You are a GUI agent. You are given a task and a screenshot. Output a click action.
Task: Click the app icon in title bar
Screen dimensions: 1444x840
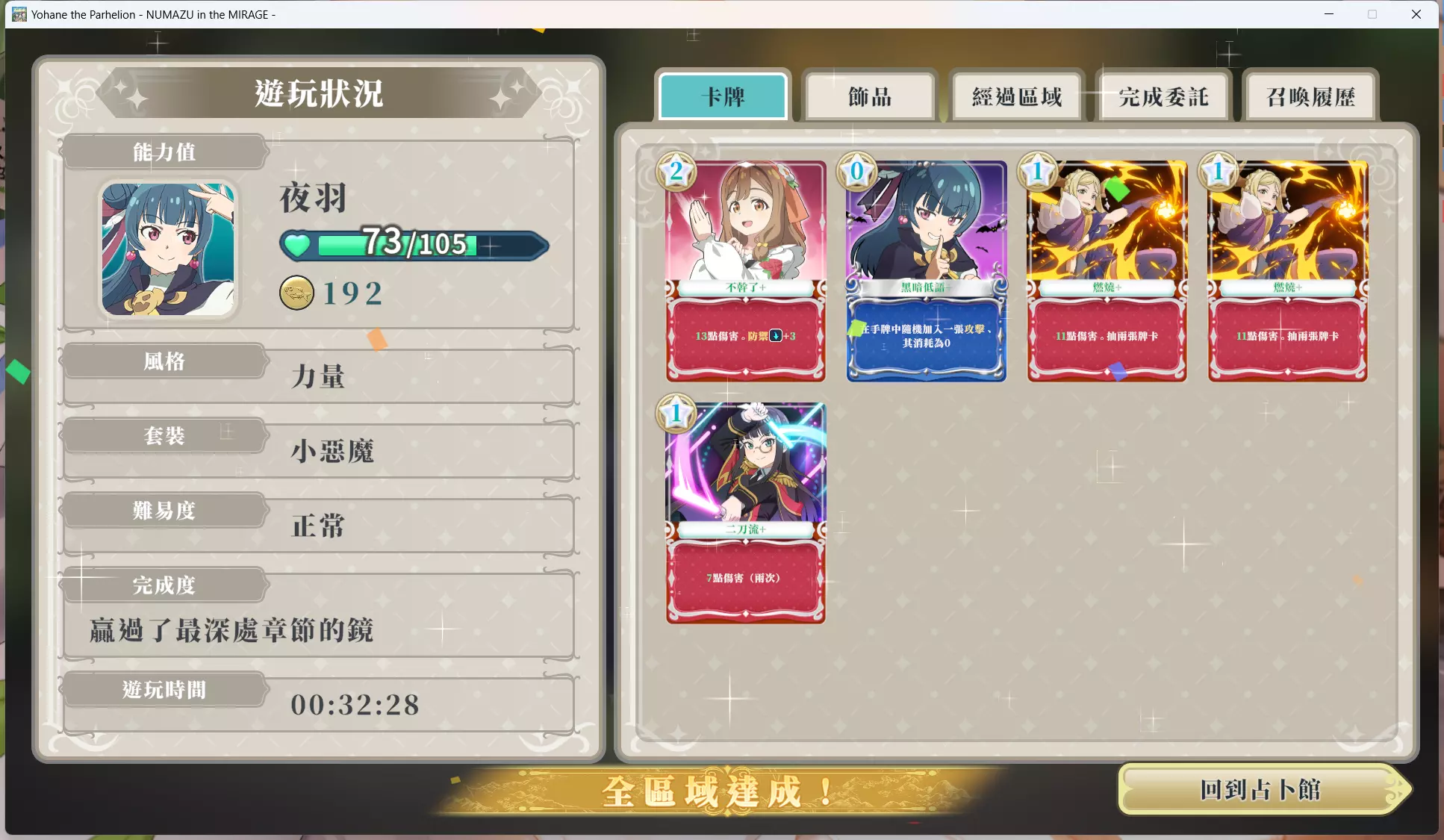pos(19,14)
